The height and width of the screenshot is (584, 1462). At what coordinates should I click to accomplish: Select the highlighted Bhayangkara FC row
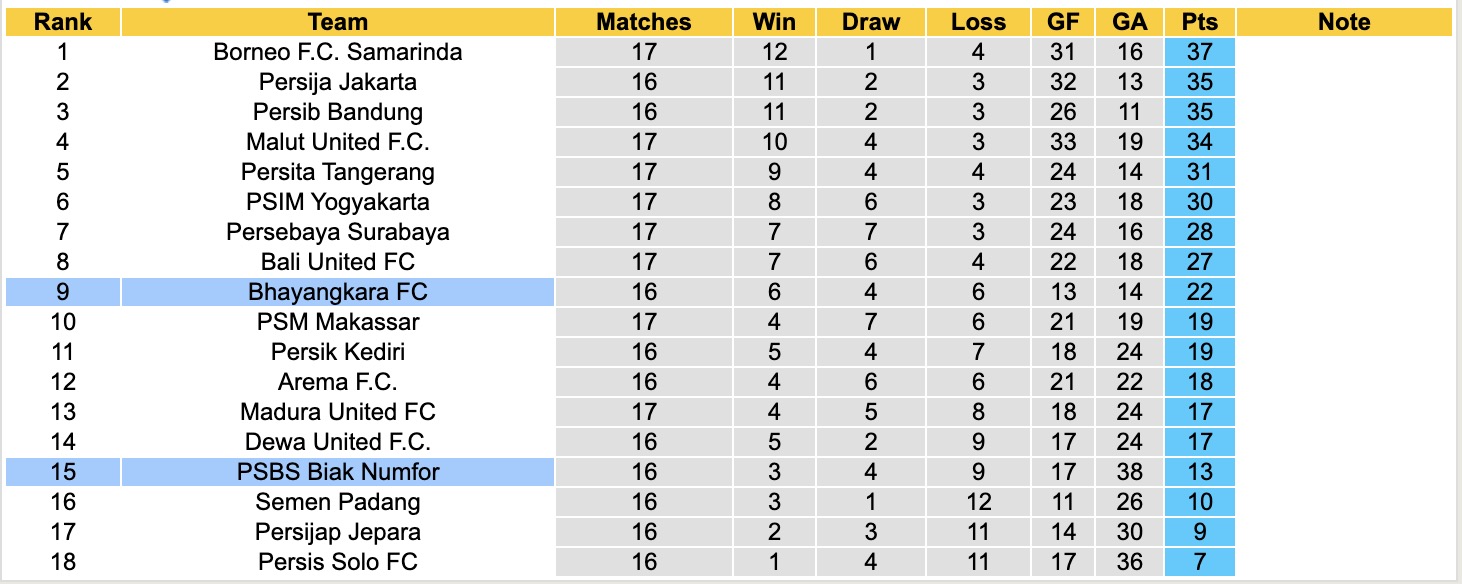[338, 292]
